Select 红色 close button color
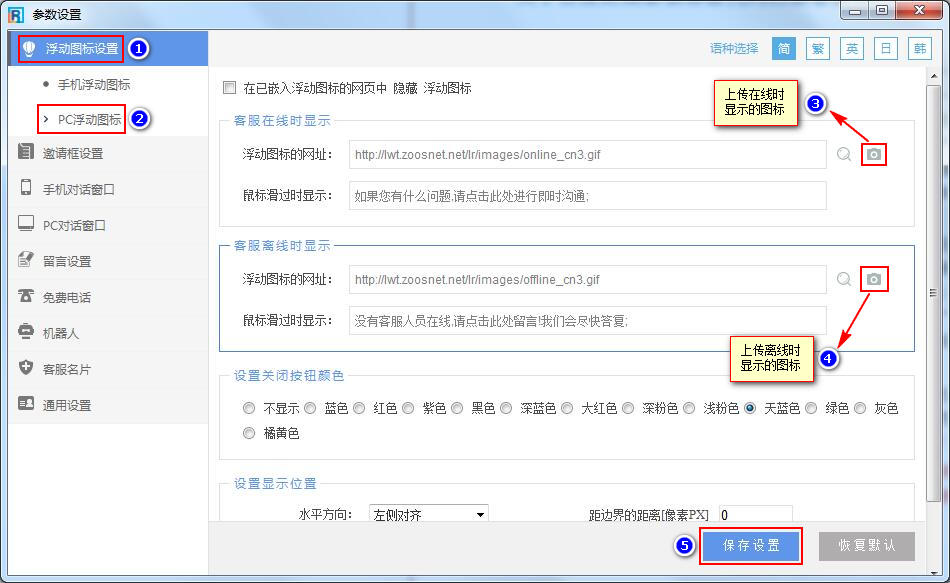This screenshot has height=583, width=950. [359, 408]
